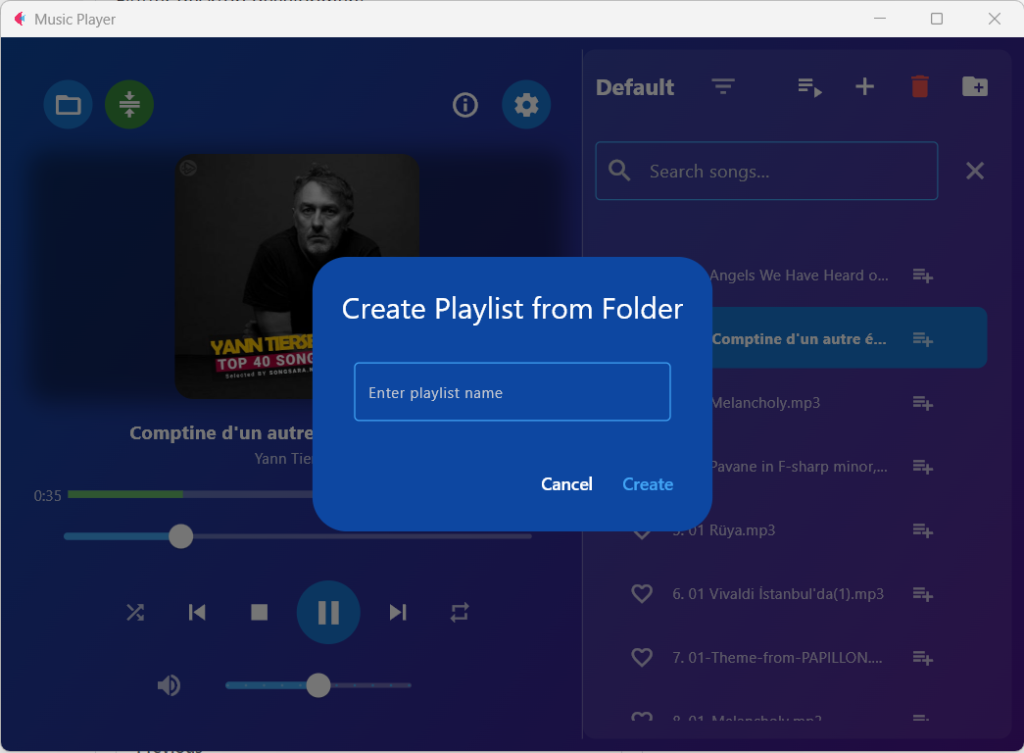
Task: Toggle shuffle playback
Action: coord(135,612)
